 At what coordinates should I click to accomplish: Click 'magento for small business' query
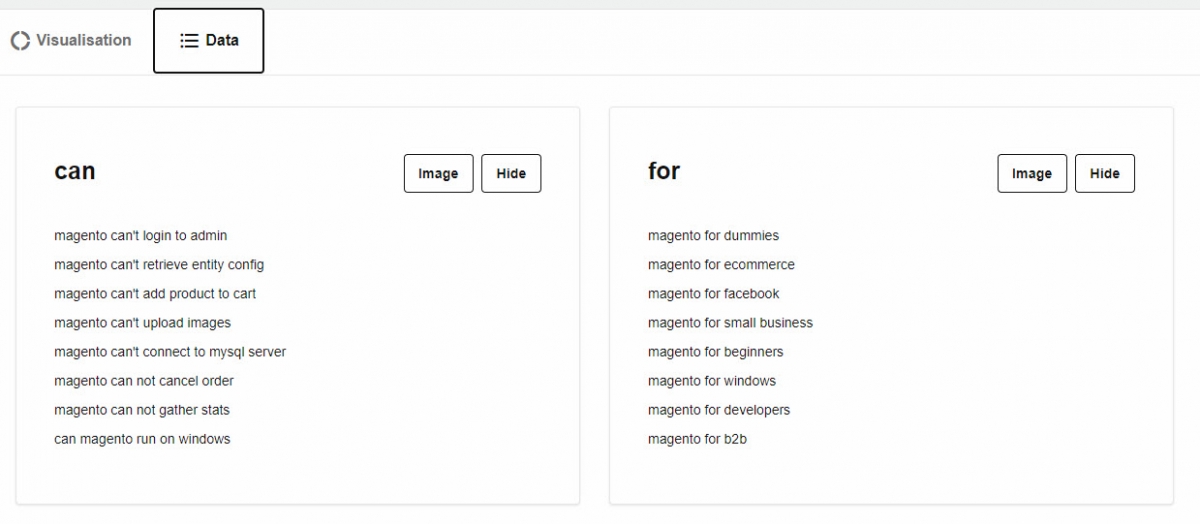730,323
